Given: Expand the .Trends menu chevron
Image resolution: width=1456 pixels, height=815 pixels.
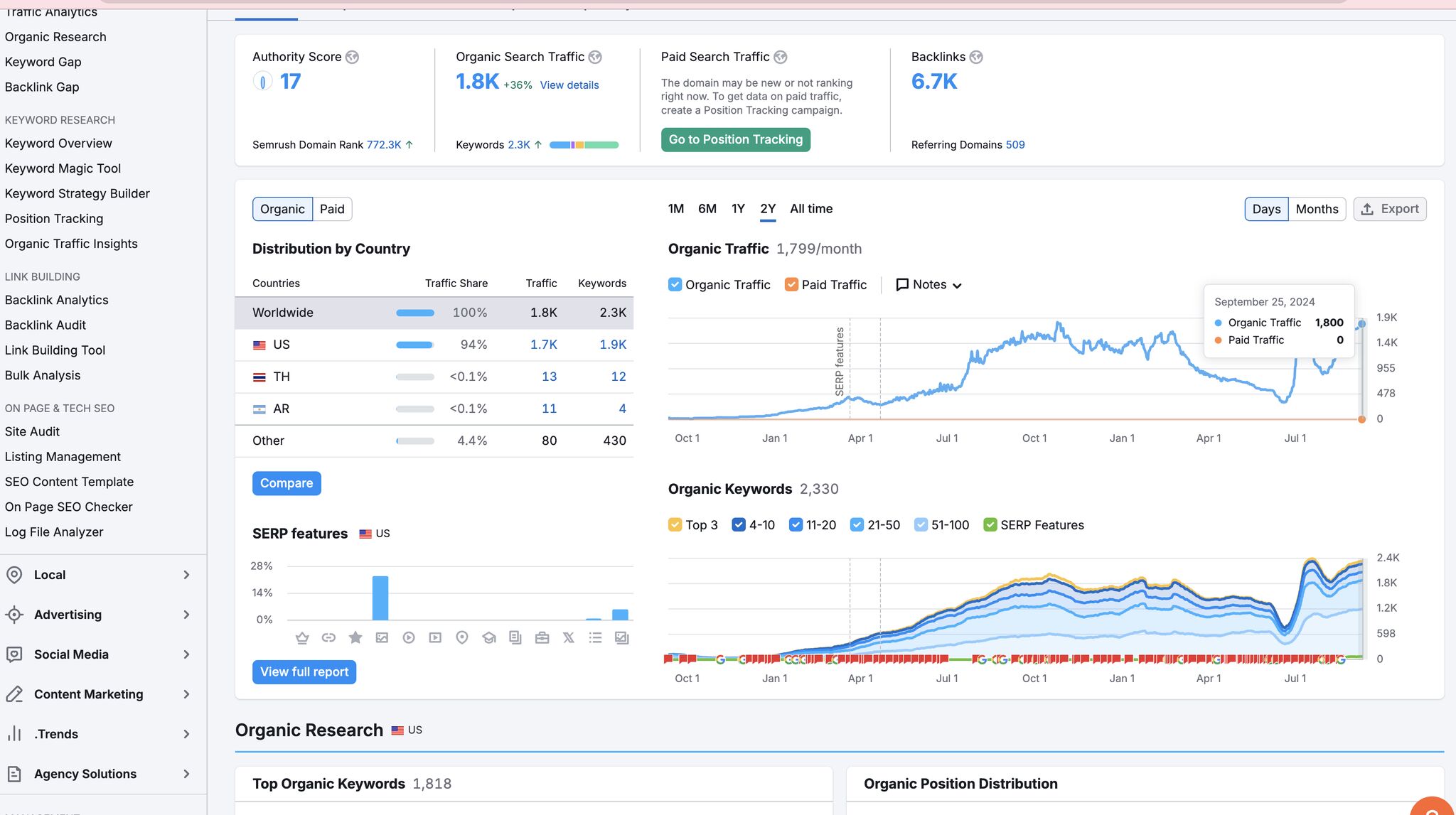Looking at the screenshot, I should coord(186,734).
